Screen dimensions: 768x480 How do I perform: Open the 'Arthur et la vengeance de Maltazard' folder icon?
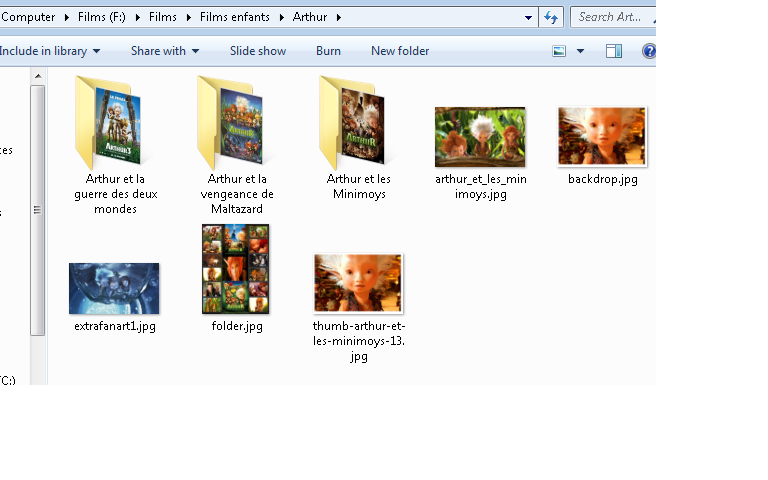tap(231, 122)
